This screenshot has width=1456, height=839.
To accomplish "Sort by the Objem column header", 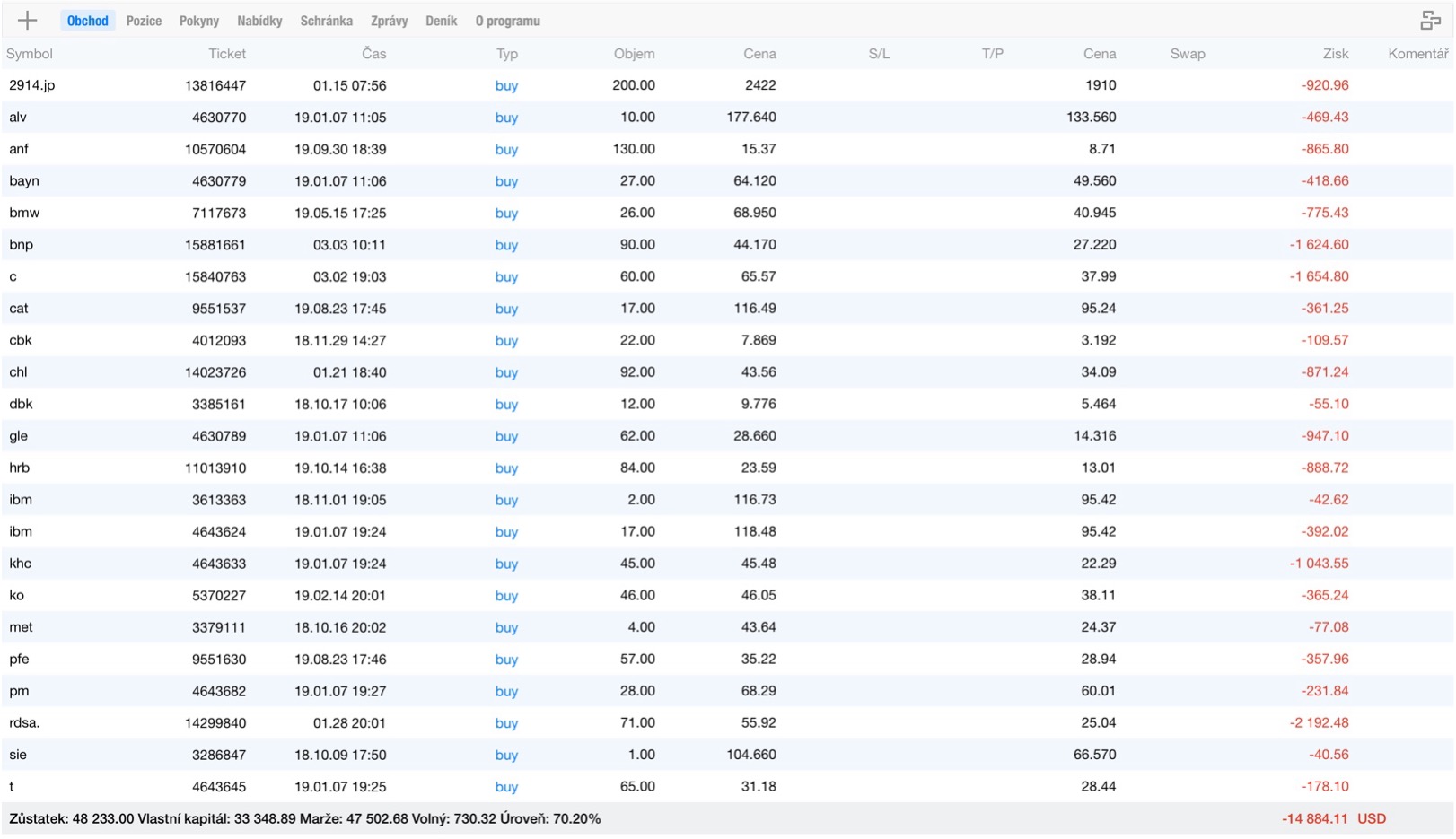I will click(634, 54).
